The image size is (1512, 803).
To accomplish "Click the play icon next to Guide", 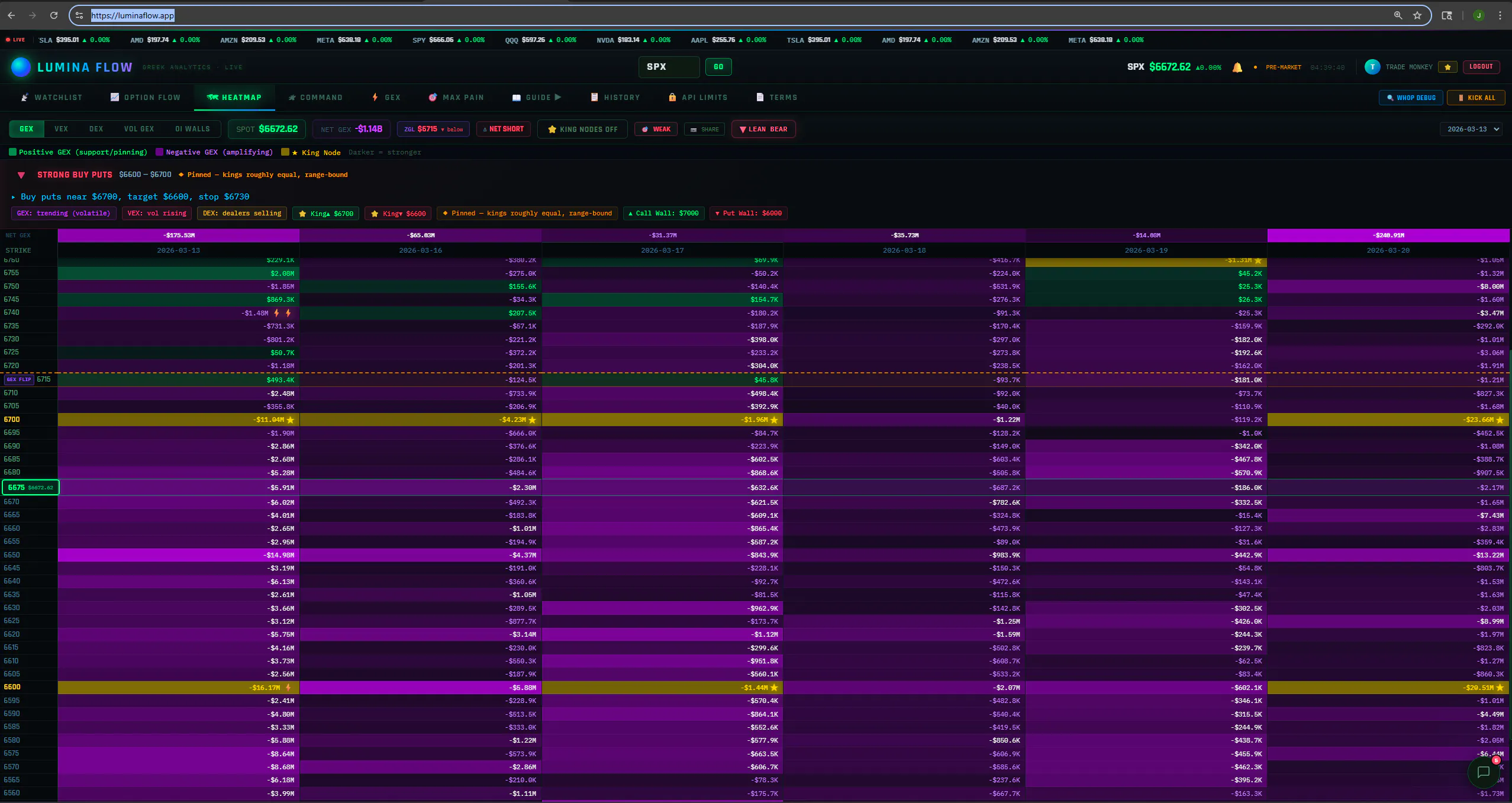I will click(558, 97).
